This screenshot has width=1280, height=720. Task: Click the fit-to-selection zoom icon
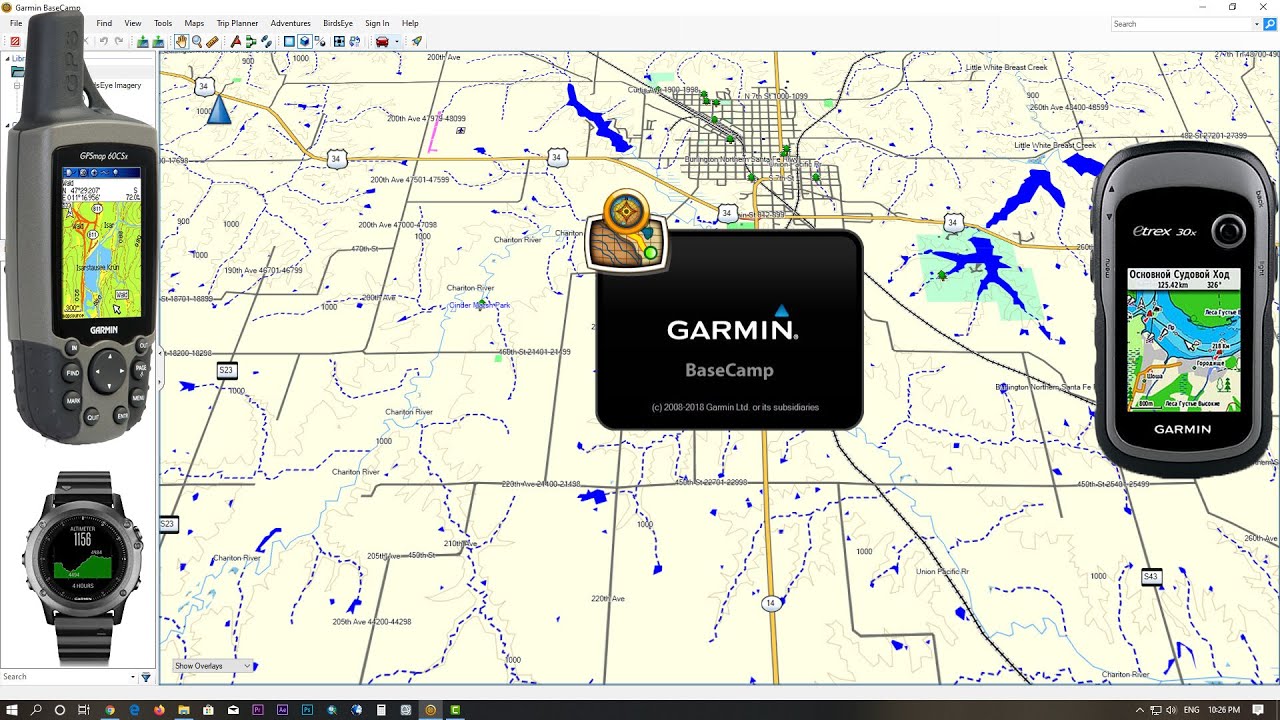(339, 41)
